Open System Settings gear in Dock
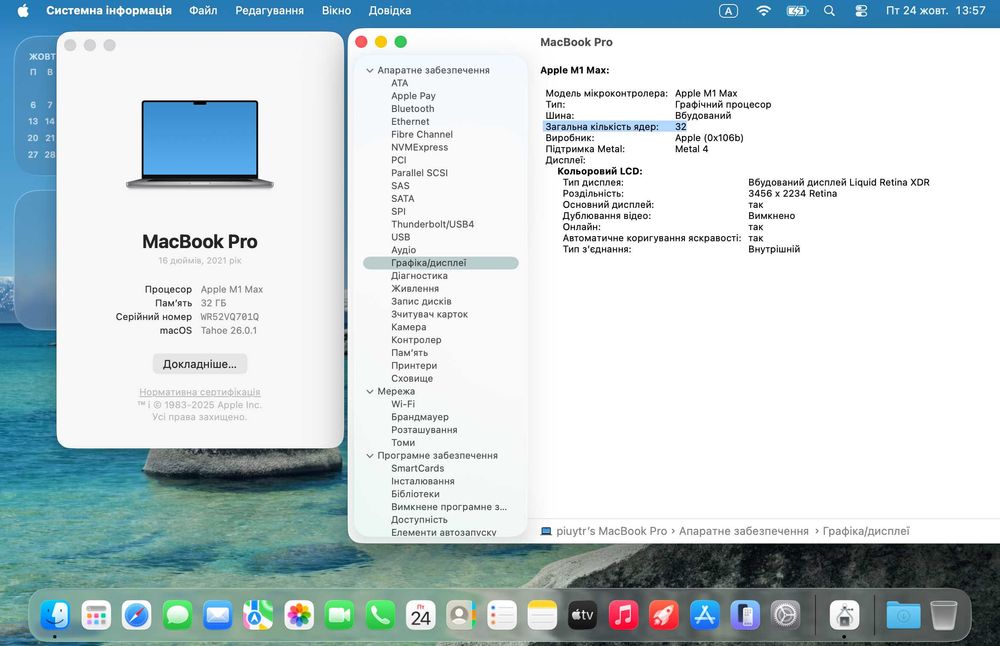Image resolution: width=1000 pixels, height=646 pixels. point(785,615)
